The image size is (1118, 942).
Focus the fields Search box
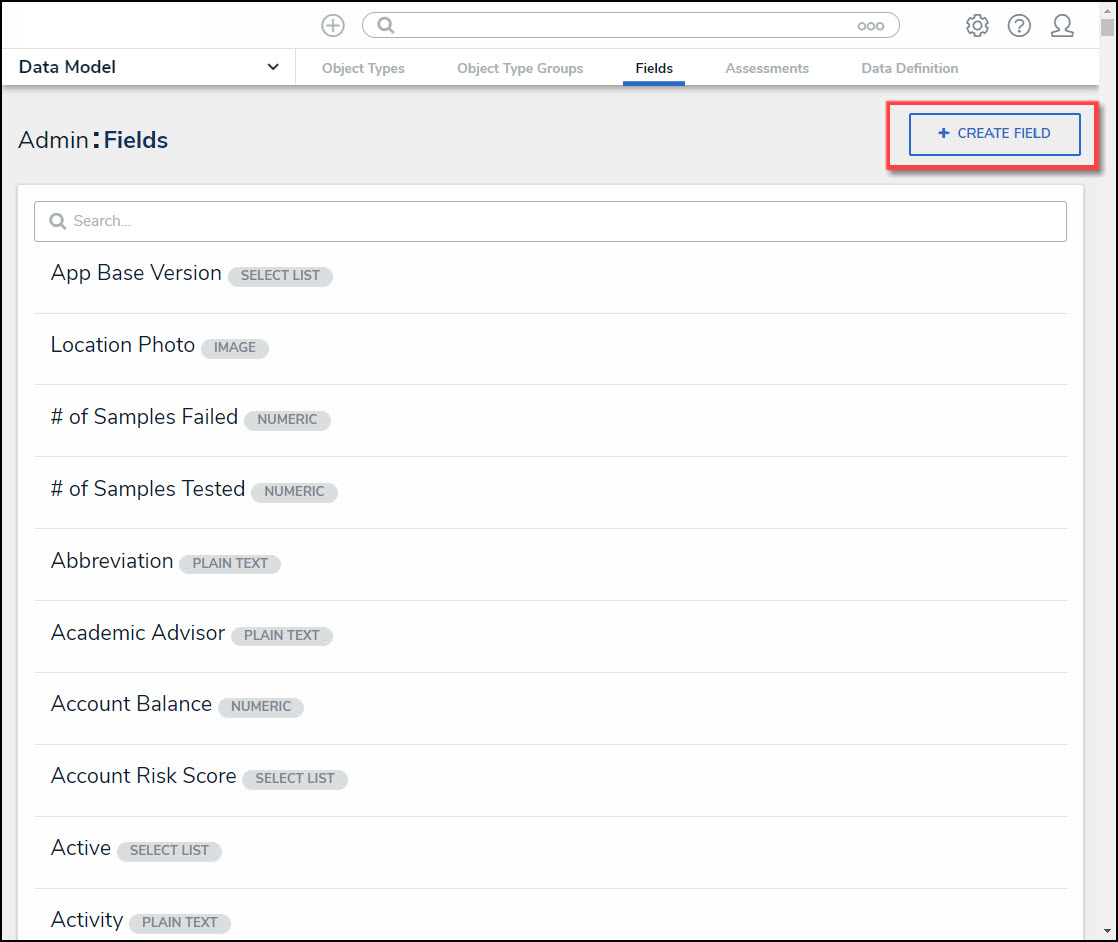550,221
